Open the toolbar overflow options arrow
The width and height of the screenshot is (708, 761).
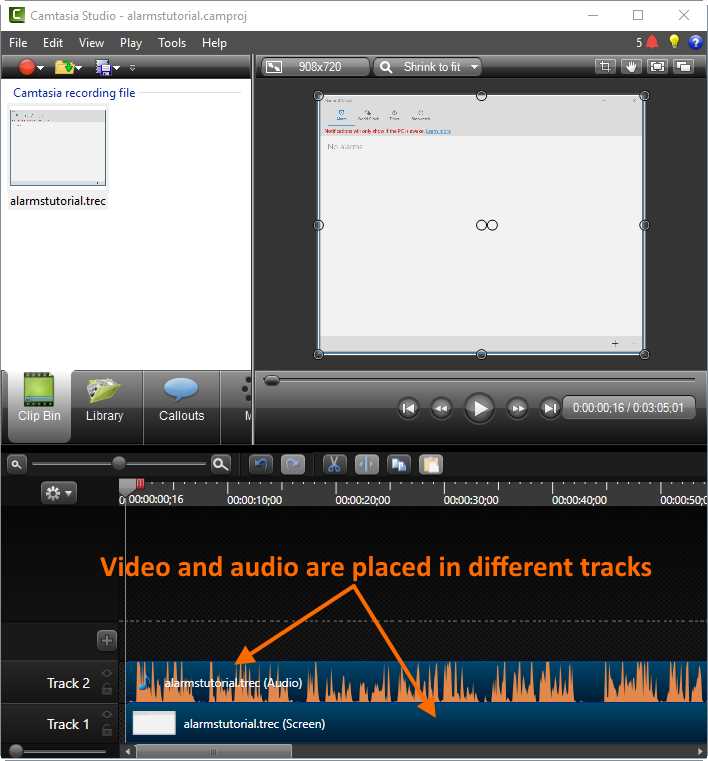(x=132, y=68)
